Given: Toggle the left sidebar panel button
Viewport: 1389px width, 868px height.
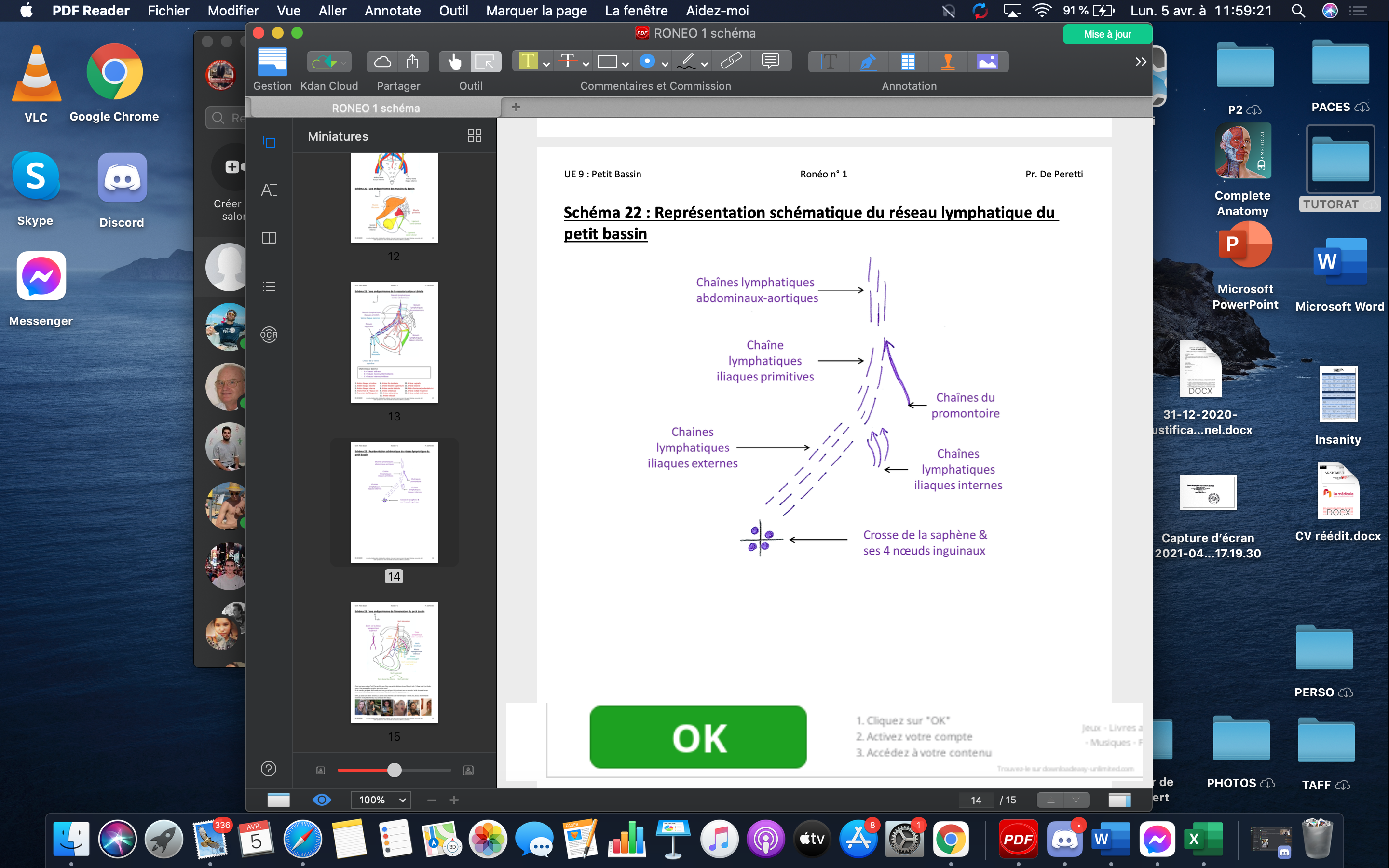Looking at the screenshot, I should 278,800.
